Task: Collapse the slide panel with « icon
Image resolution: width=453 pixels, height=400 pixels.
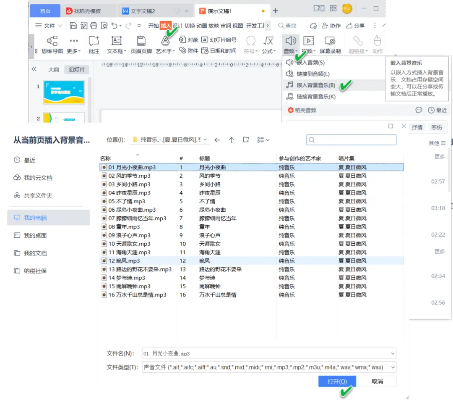Action: click(x=34, y=69)
